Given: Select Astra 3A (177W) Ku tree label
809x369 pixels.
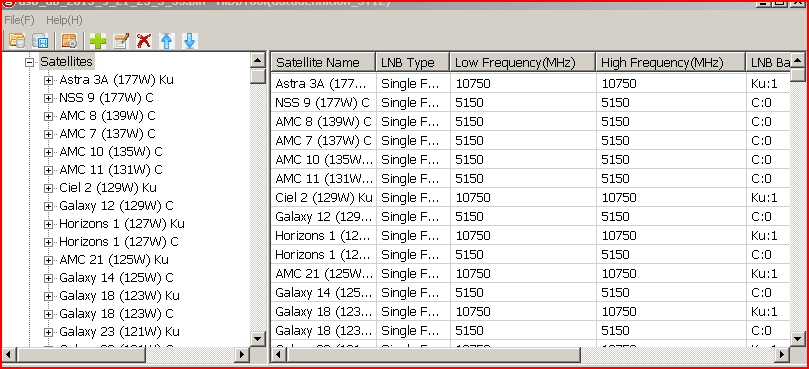Looking at the screenshot, I should [116, 80].
